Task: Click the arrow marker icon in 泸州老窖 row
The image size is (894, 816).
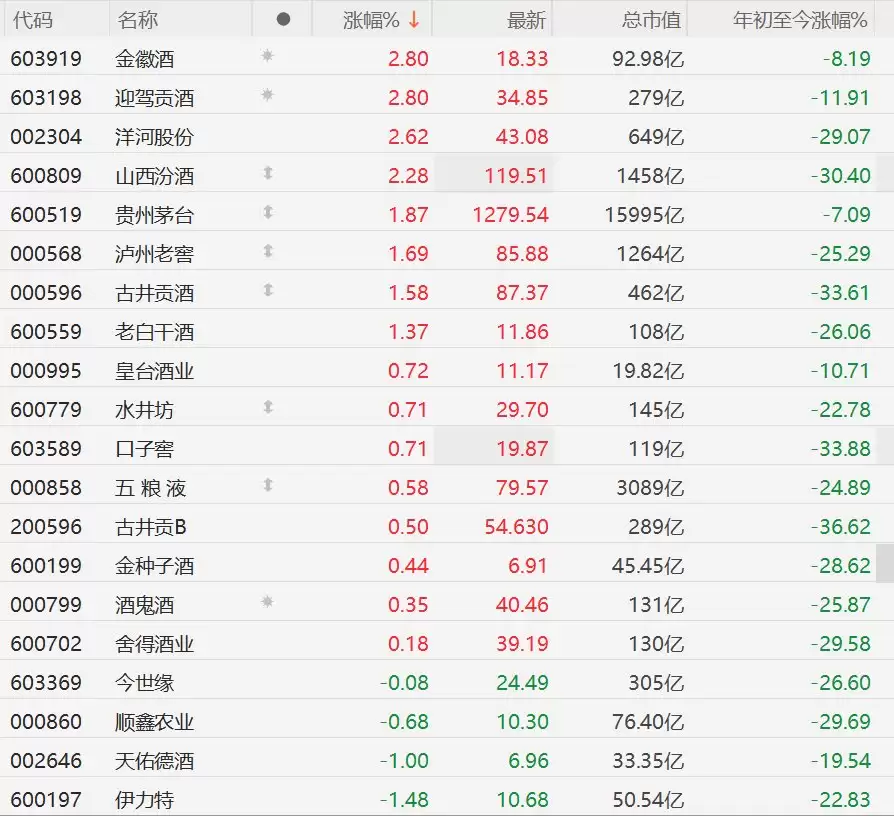Action: click(268, 251)
